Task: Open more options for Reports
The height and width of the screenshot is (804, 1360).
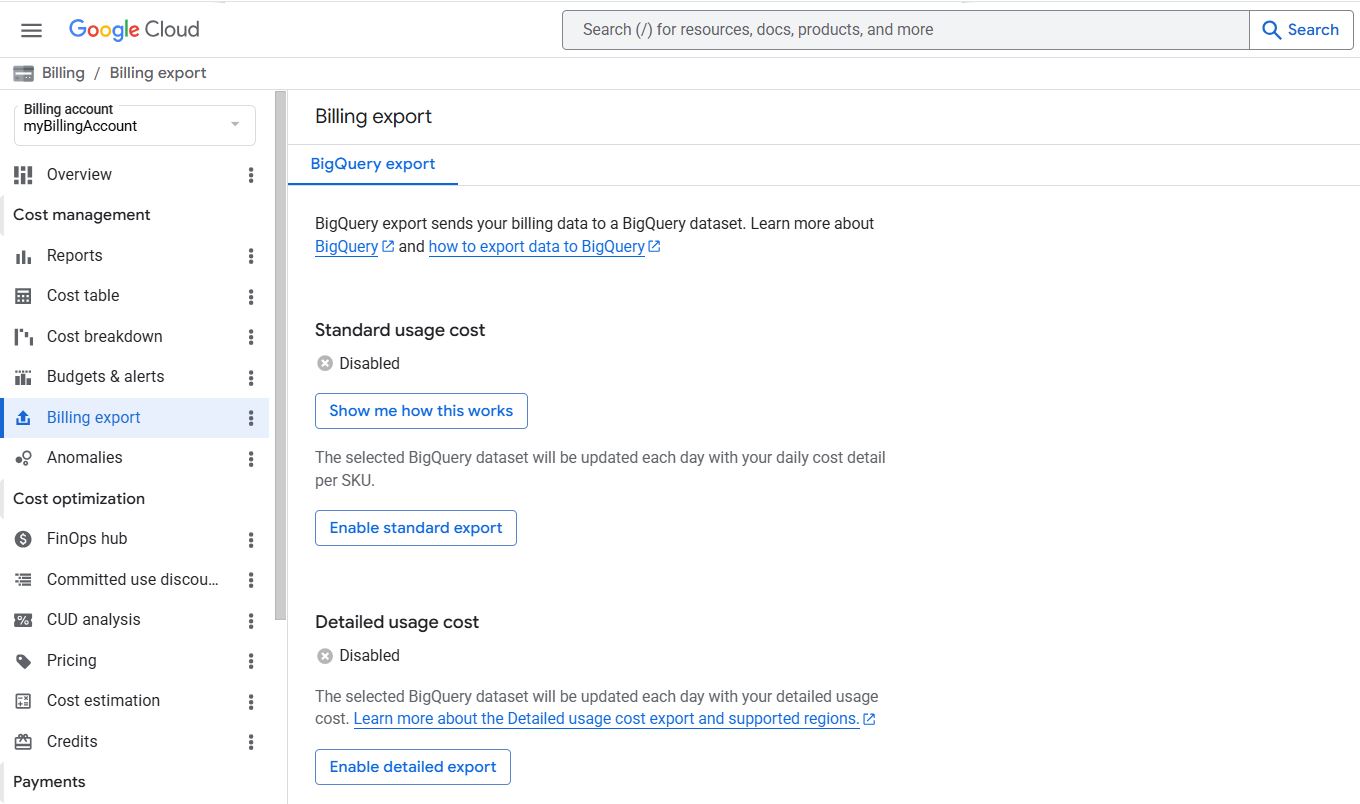Action: [251, 256]
